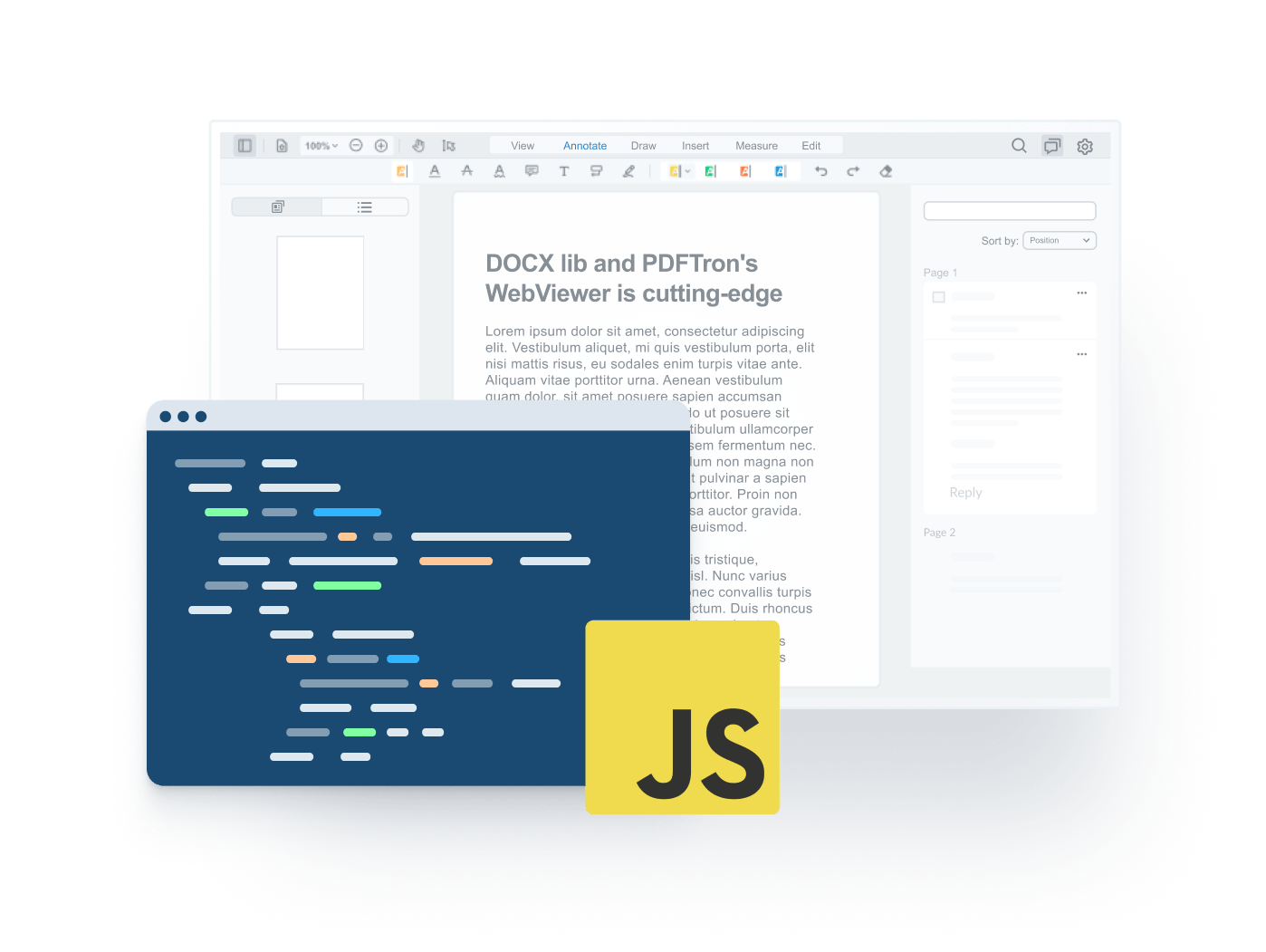Switch to the Draw tab
The image size is (1266, 952).
(644, 146)
